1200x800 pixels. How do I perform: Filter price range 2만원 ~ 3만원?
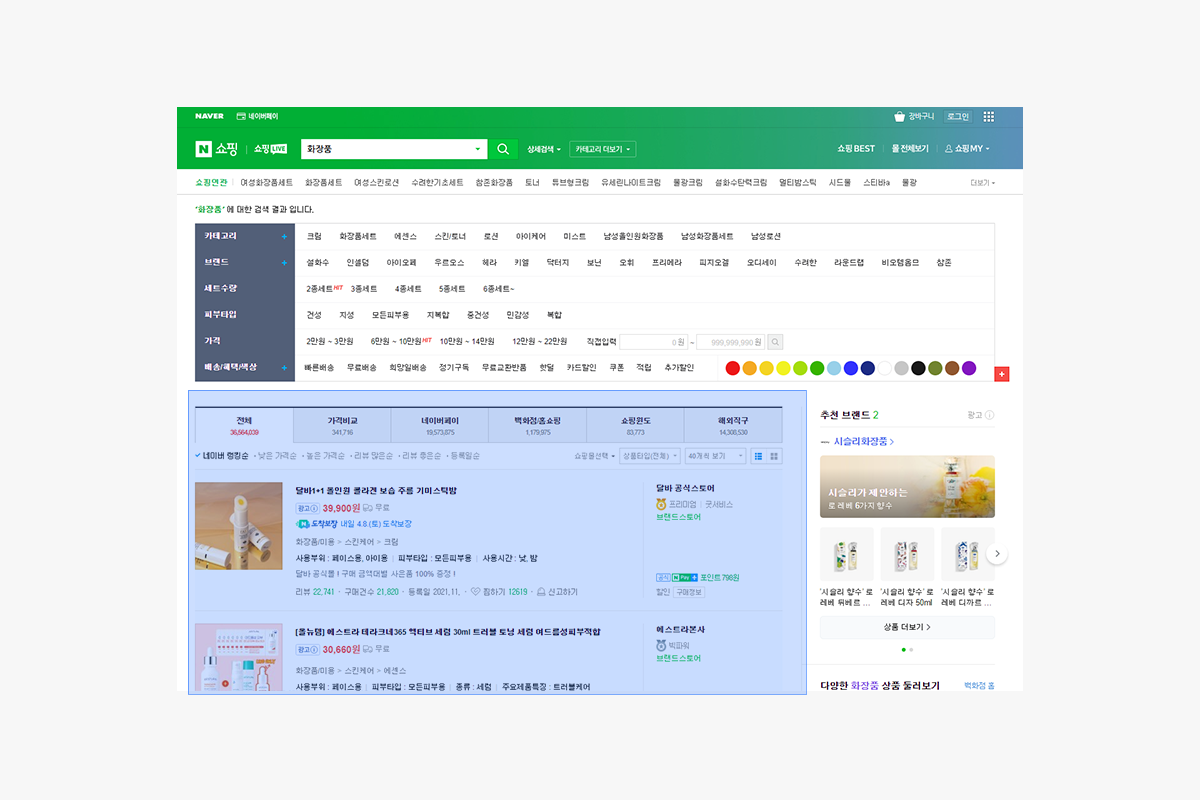(330, 342)
